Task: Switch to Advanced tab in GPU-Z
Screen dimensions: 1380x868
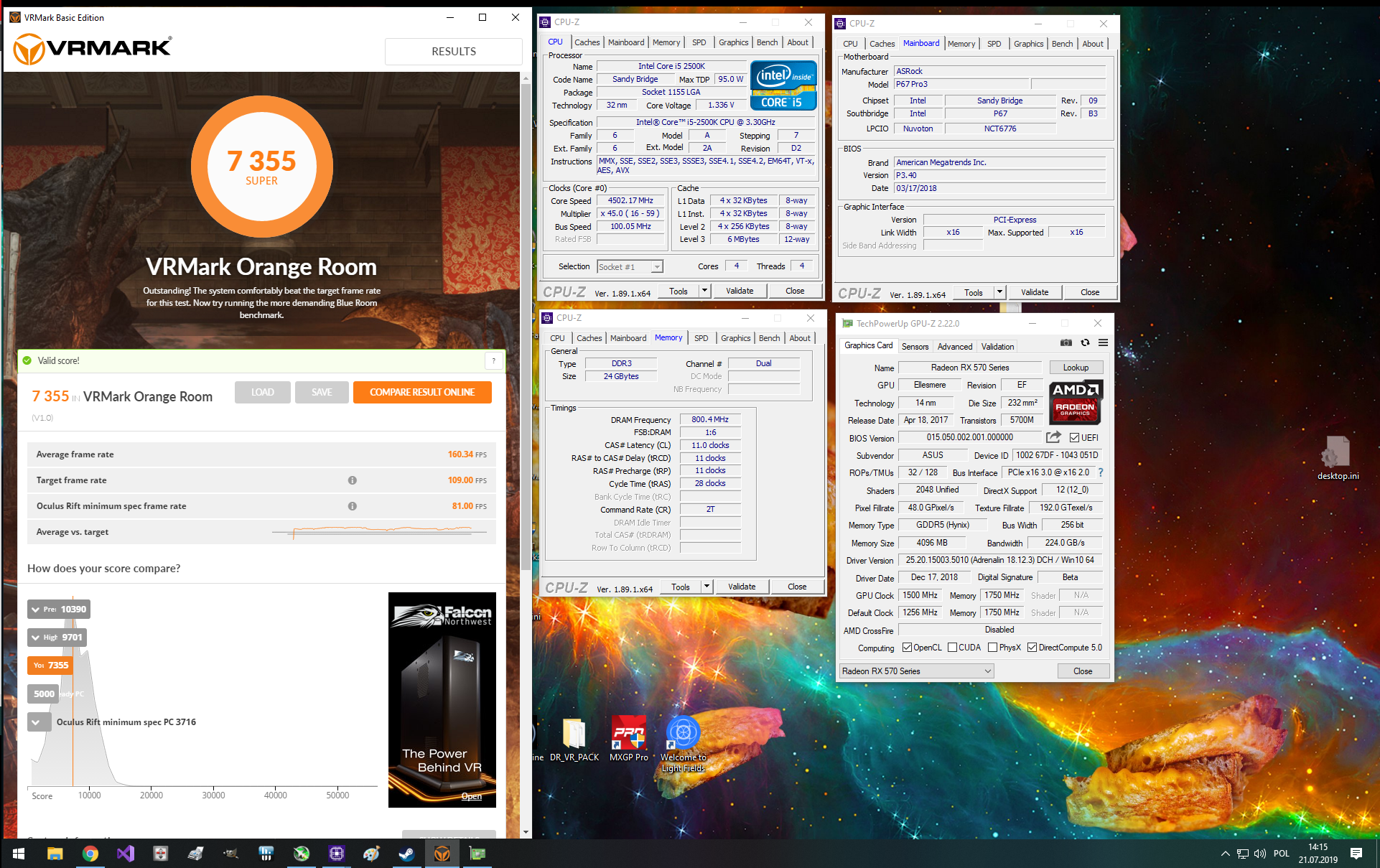Action: pos(955,347)
